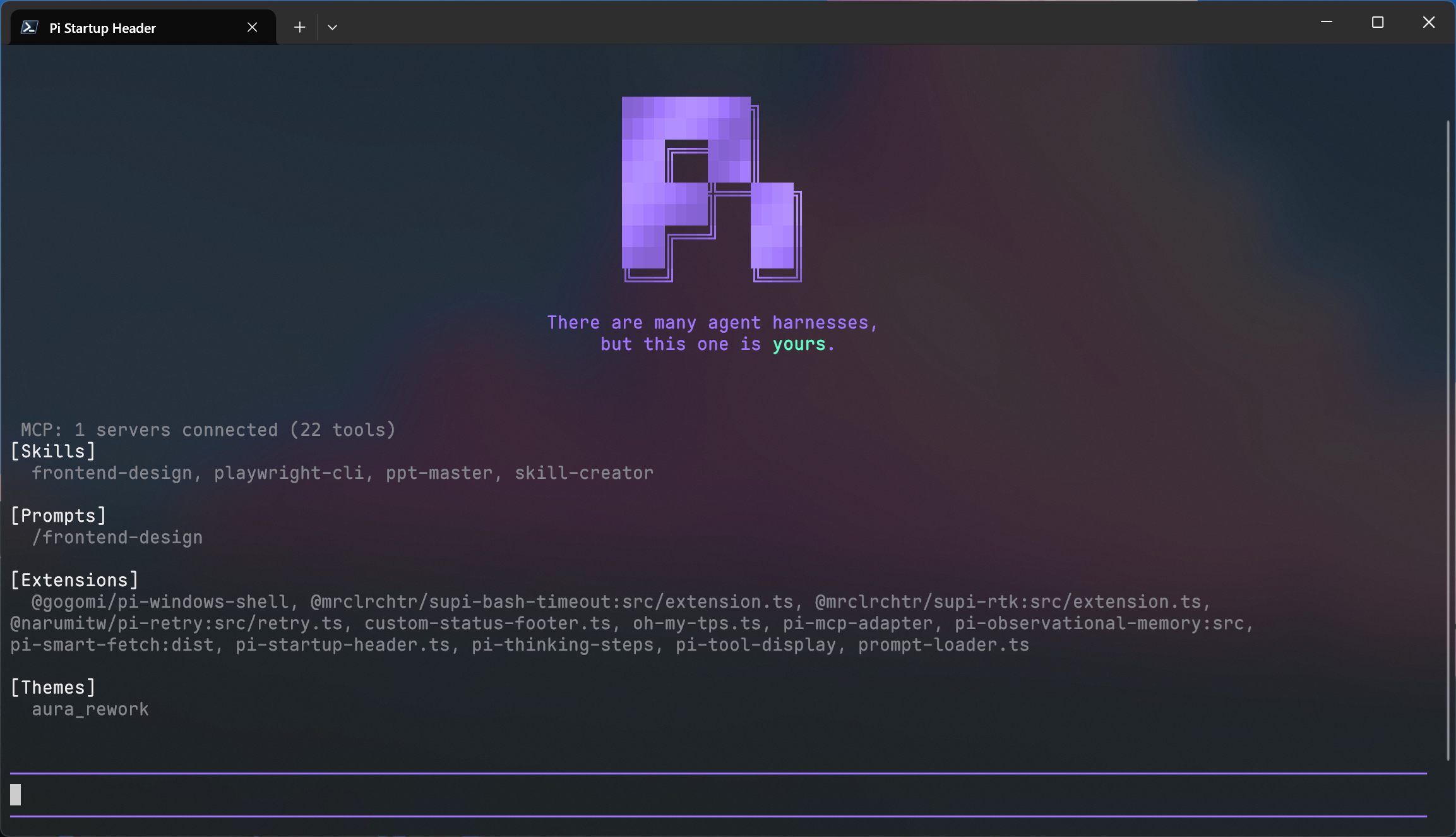Focus the prompt input field

coord(719,795)
